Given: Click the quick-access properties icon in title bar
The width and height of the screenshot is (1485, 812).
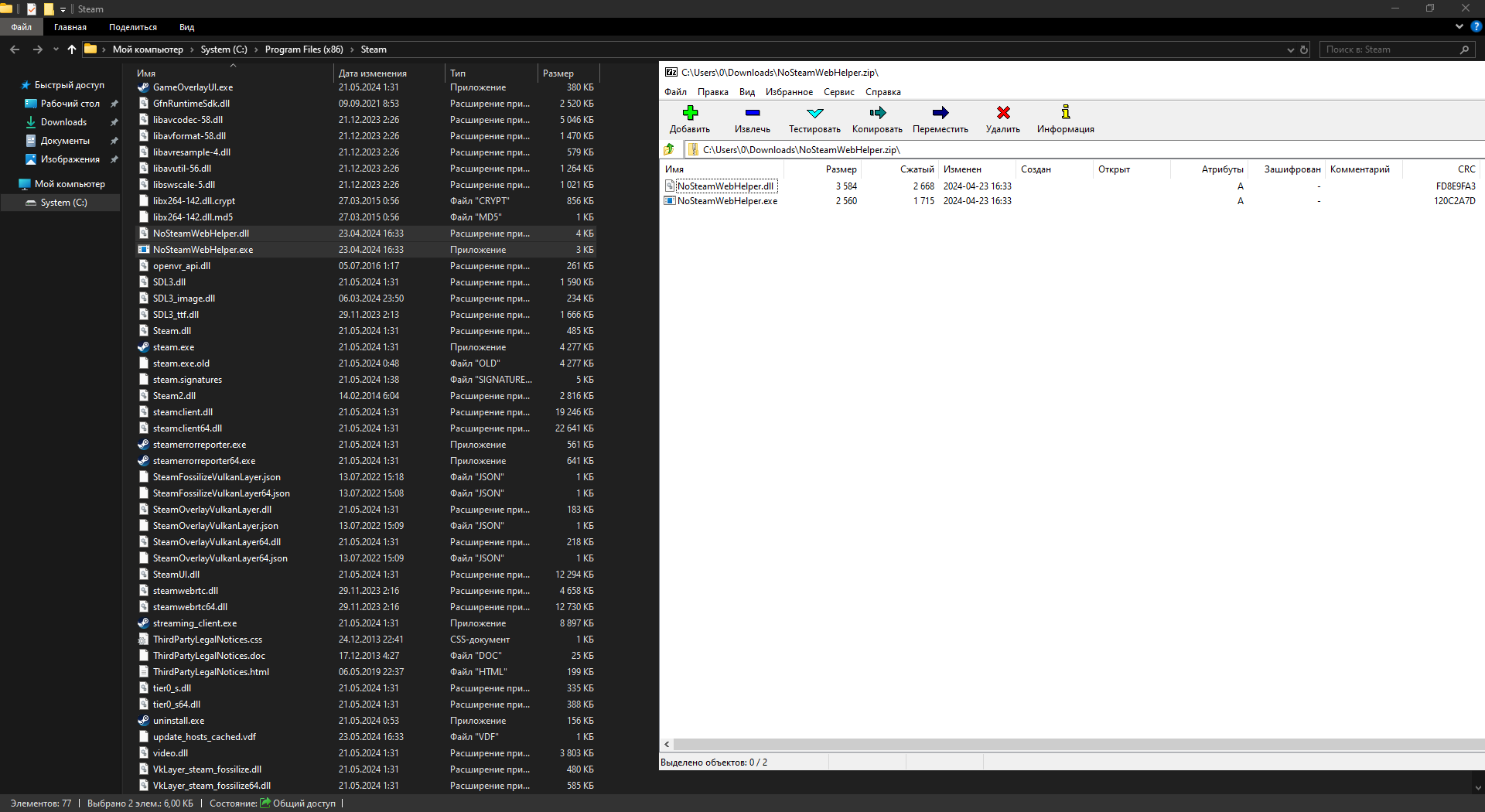Looking at the screenshot, I should pos(32,9).
